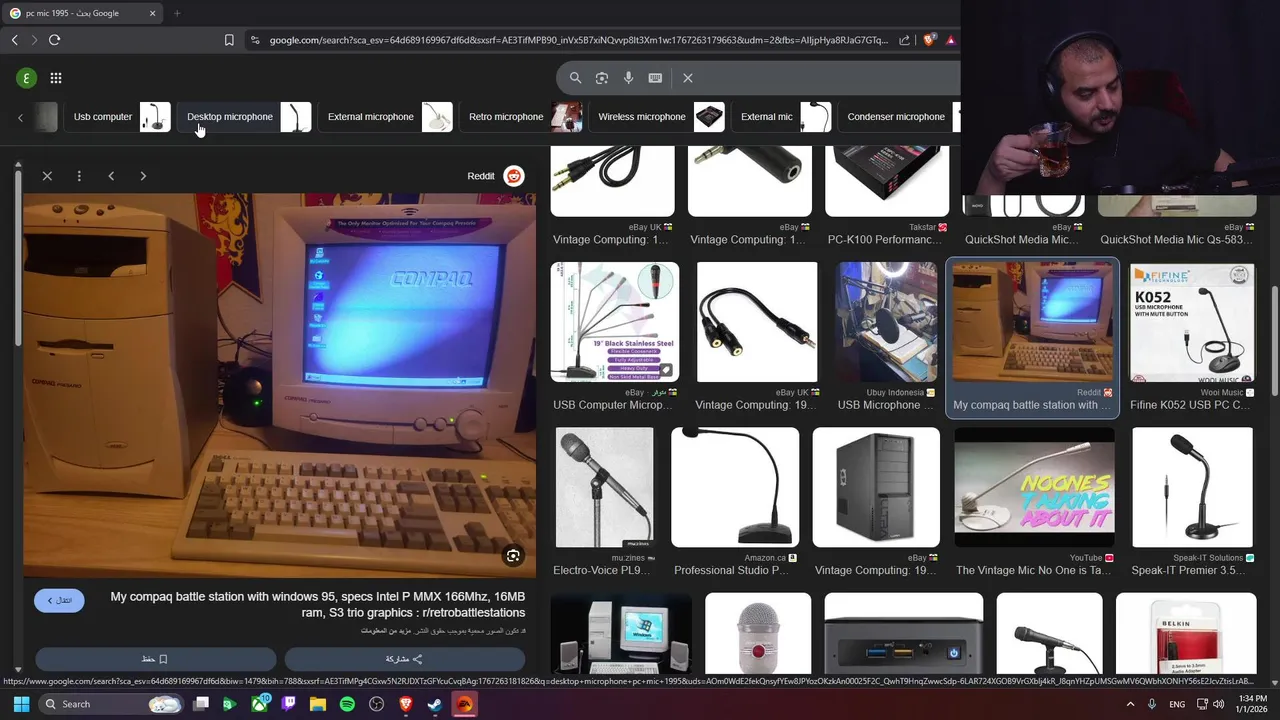
Task: Select the Retro microphone filter chip
Action: (x=522, y=117)
